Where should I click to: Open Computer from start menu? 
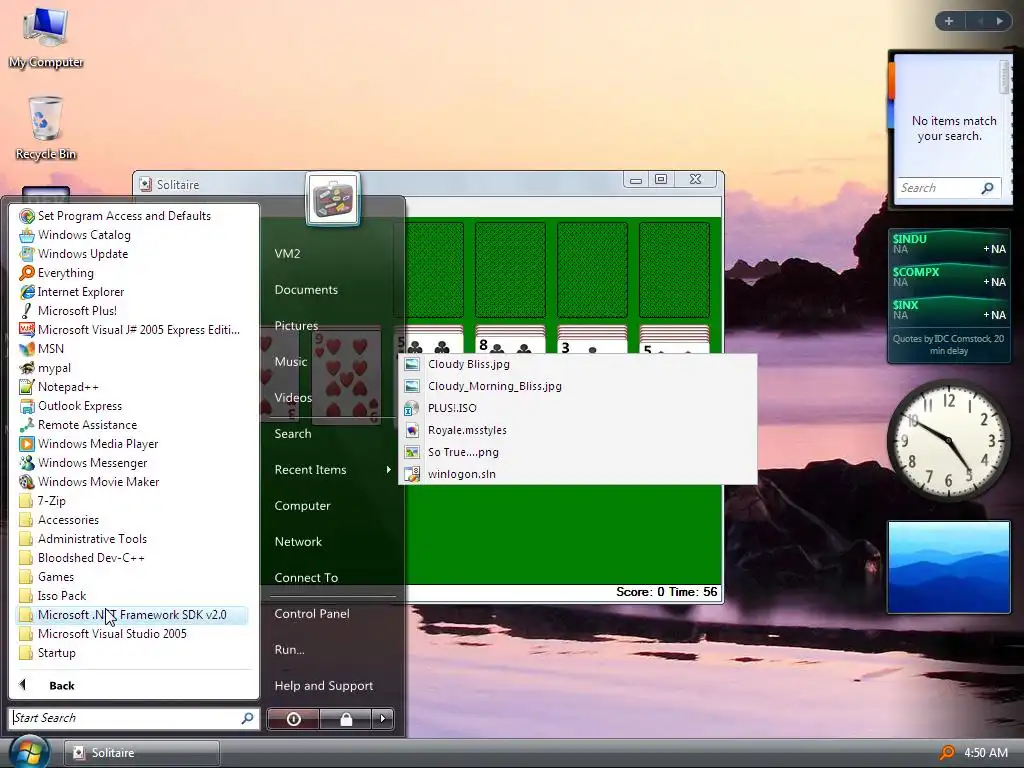(x=302, y=505)
